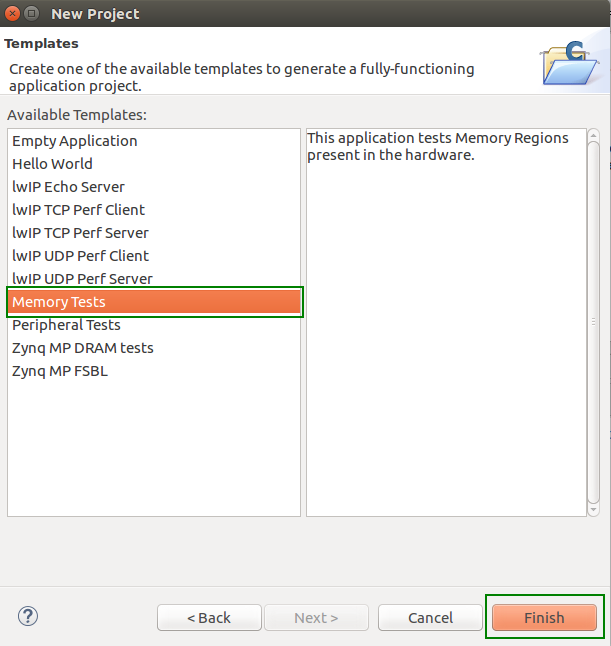Select the Zynq MP FSBL template
The width and height of the screenshot is (611, 646).
coord(60,371)
